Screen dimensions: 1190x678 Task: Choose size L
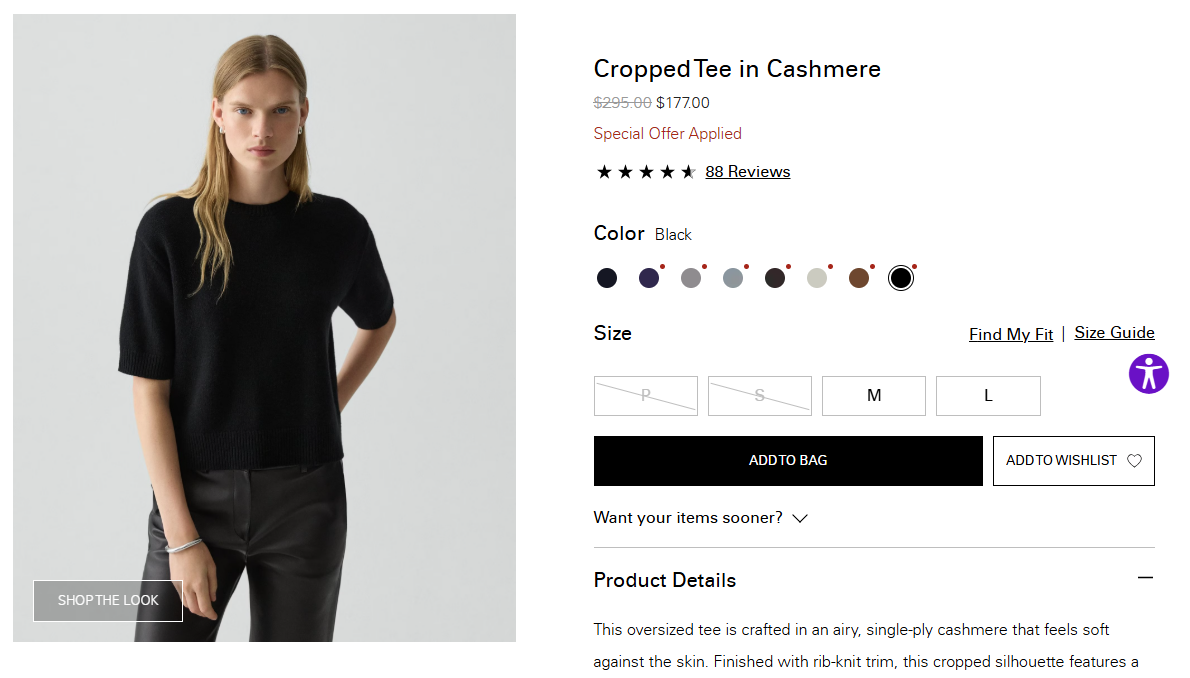[988, 396]
